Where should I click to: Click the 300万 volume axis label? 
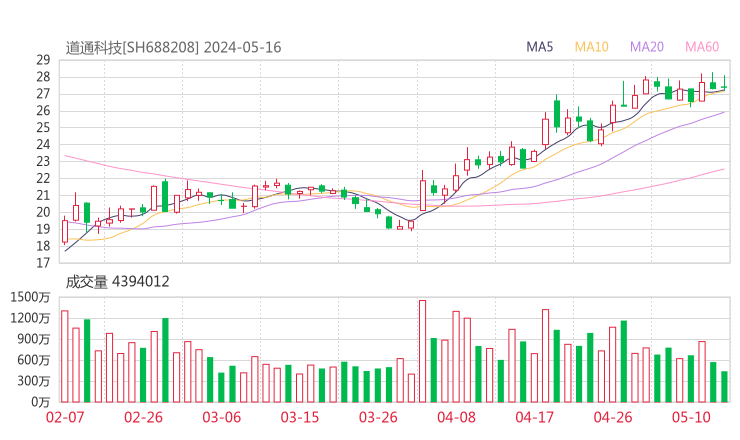click(x=34, y=381)
